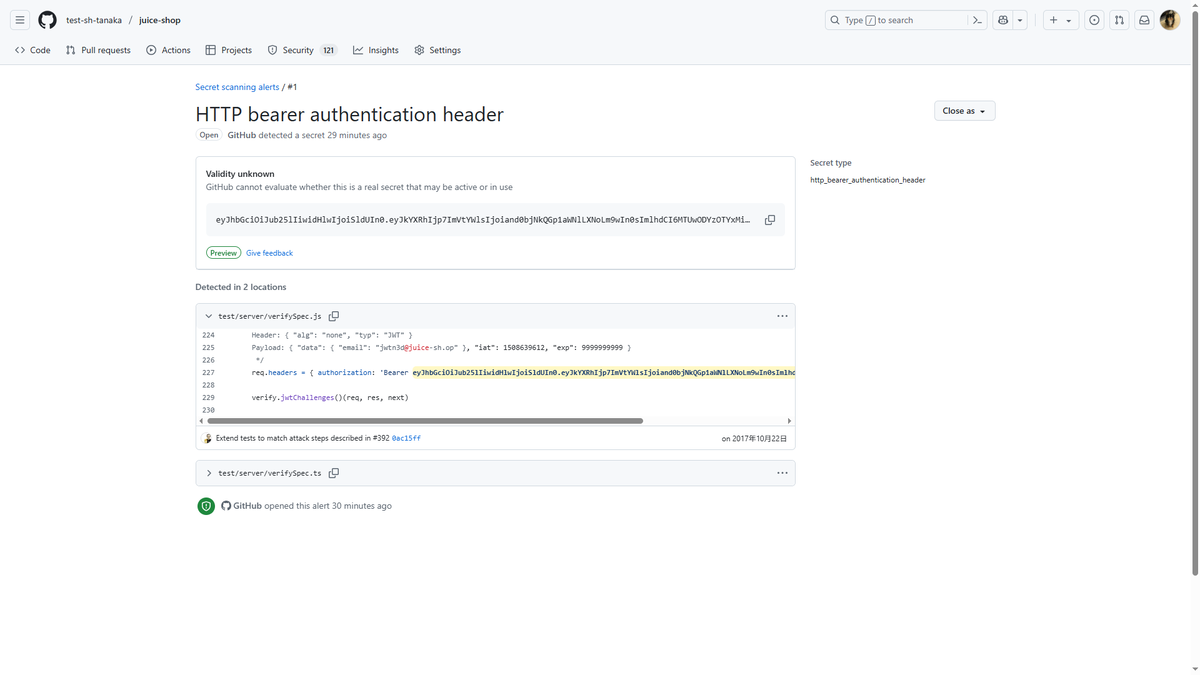Click the Open status badge
The width and height of the screenshot is (1200, 675).
pyautogui.click(x=209, y=135)
